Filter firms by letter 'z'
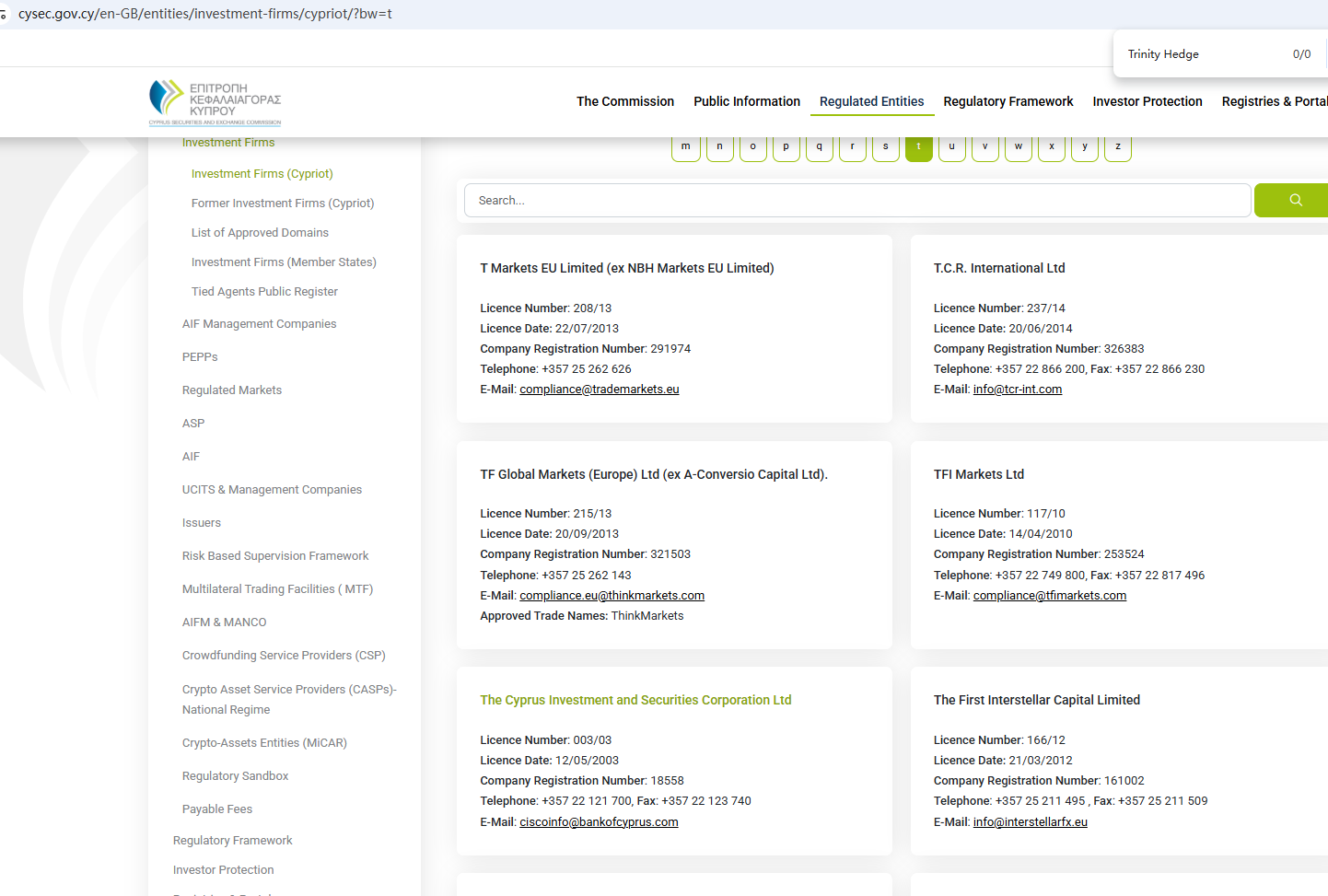Viewport: 1328px width, 896px height. pyautogui.click(x=1117, y=147)
